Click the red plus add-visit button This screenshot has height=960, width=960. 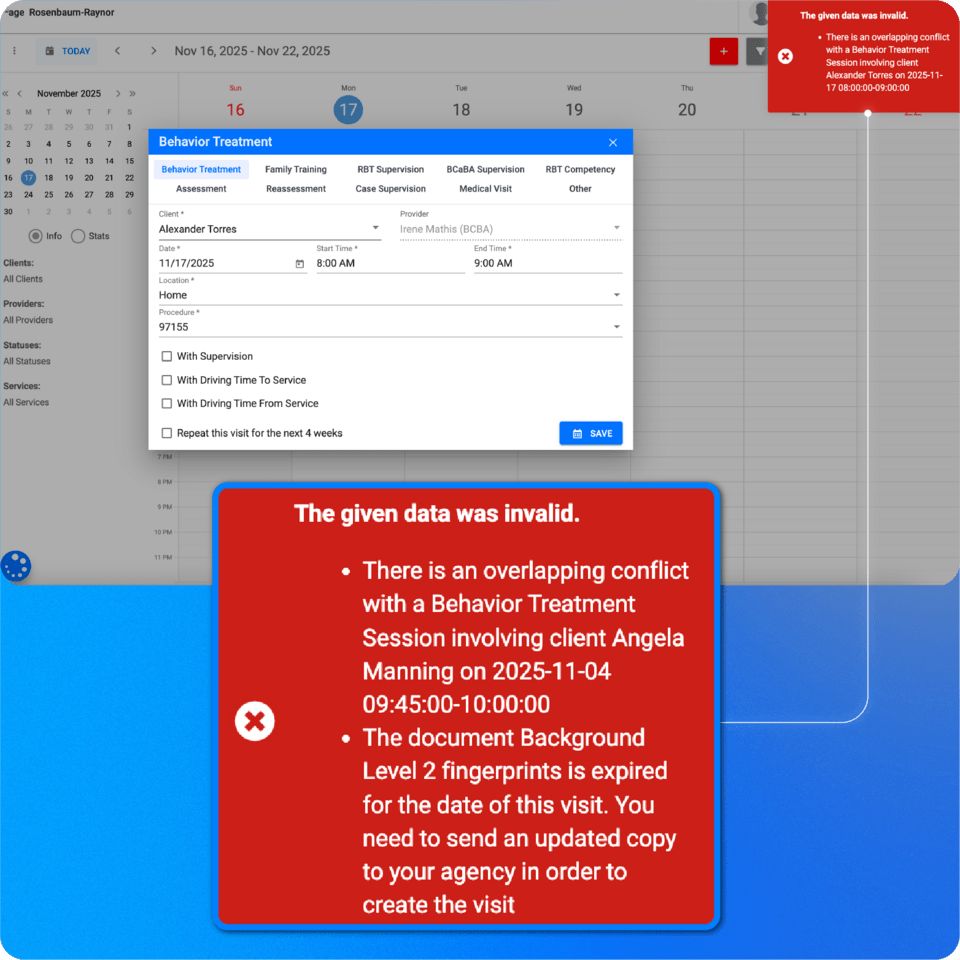coord(723,51)
